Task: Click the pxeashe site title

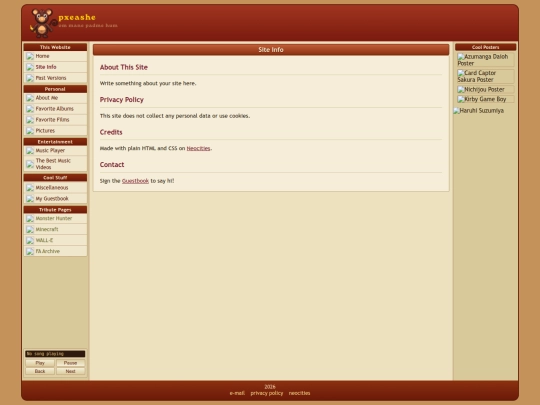Action: pos(77,17)
